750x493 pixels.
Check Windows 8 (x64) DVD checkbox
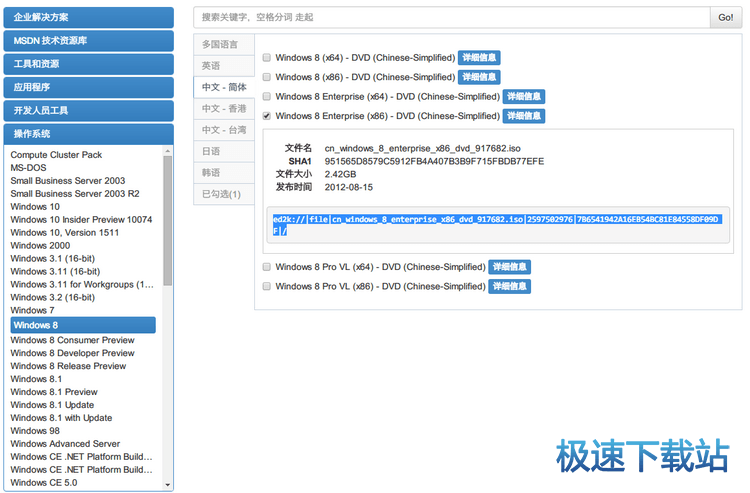point(267,57)
